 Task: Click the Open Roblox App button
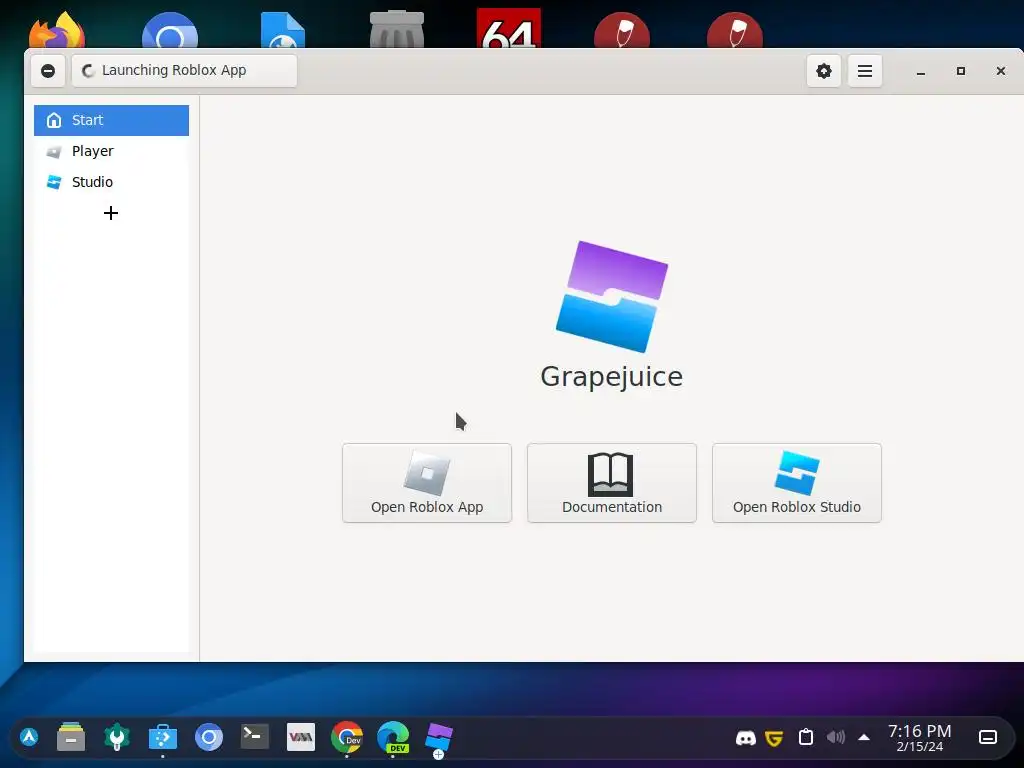(427, 483)
